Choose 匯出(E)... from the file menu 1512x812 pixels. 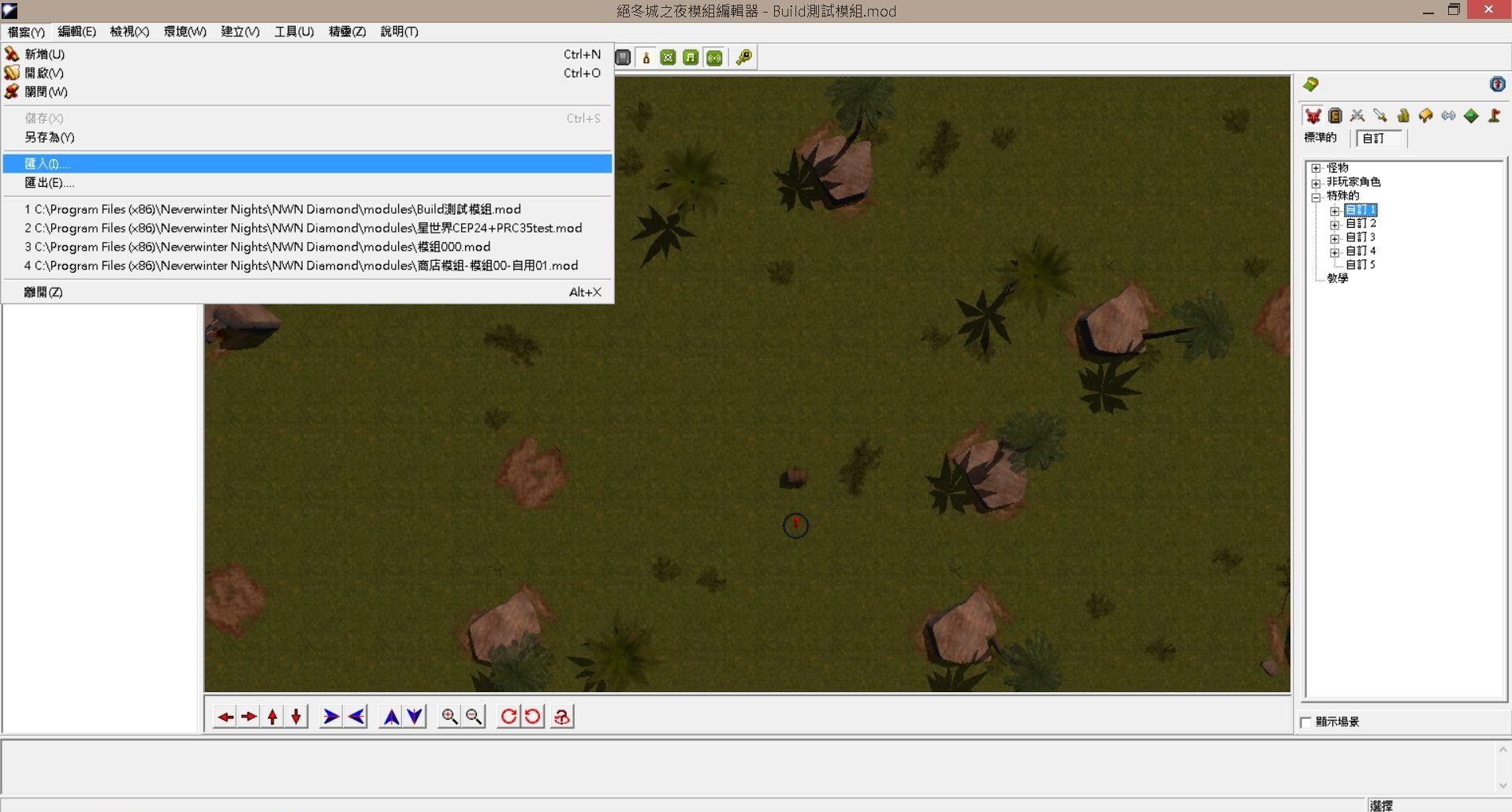coord(307,182)
